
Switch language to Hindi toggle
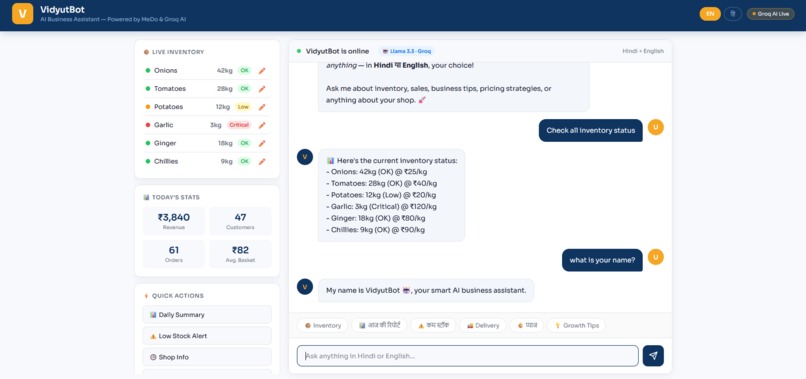732,14
